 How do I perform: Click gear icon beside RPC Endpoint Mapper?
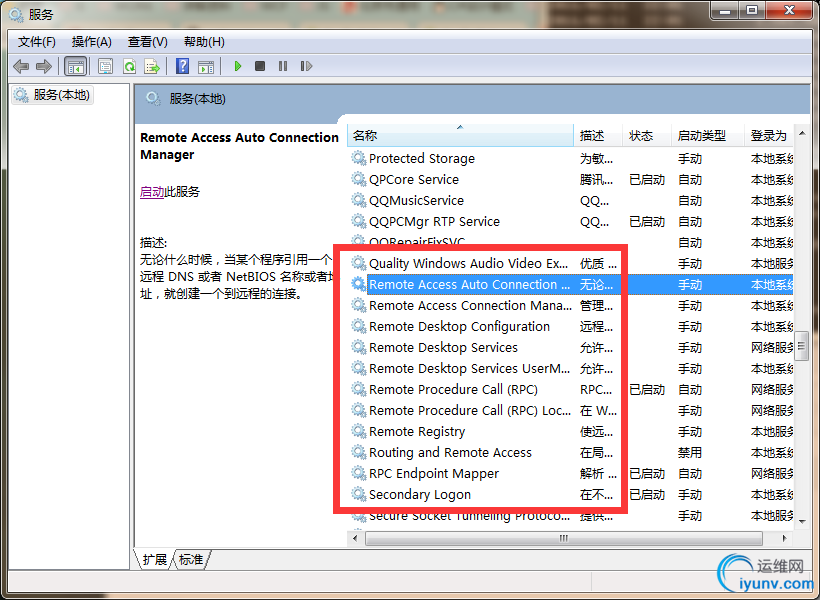tap(358, 473)
